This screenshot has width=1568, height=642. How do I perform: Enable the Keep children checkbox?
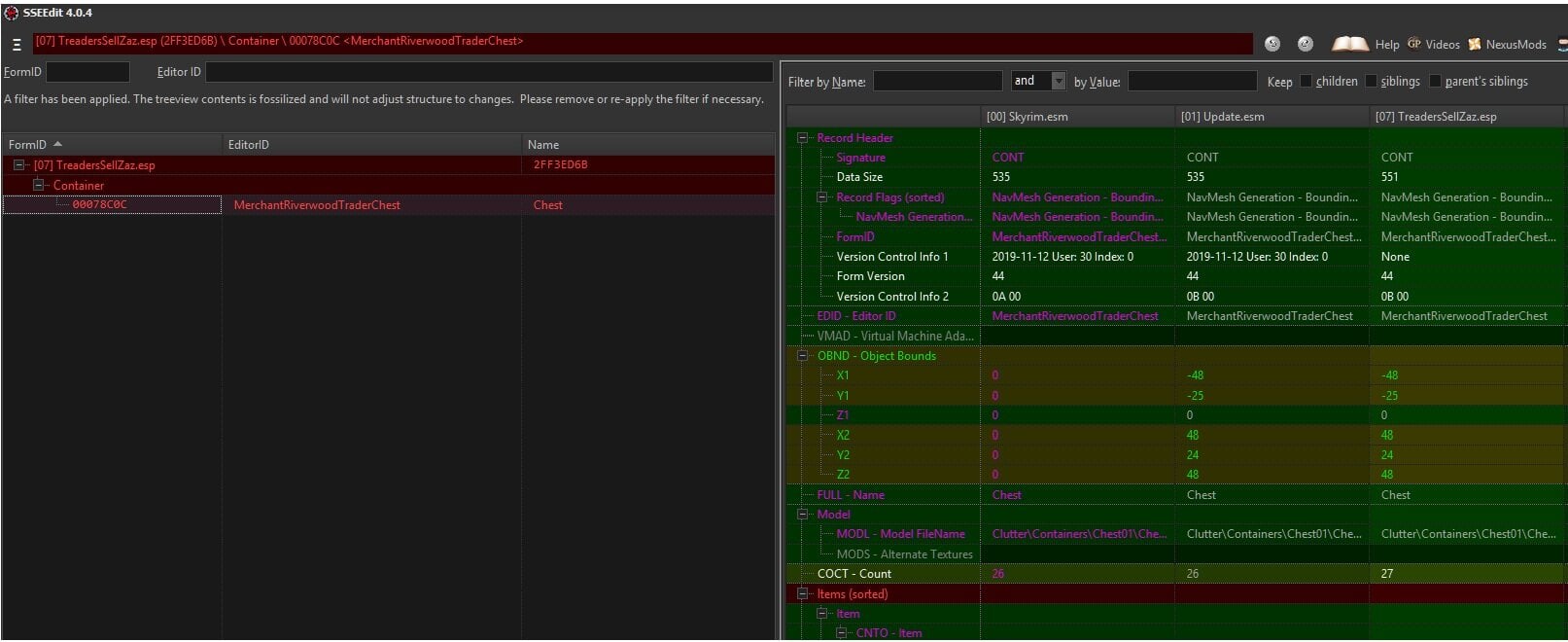[x=1306, y=82]
